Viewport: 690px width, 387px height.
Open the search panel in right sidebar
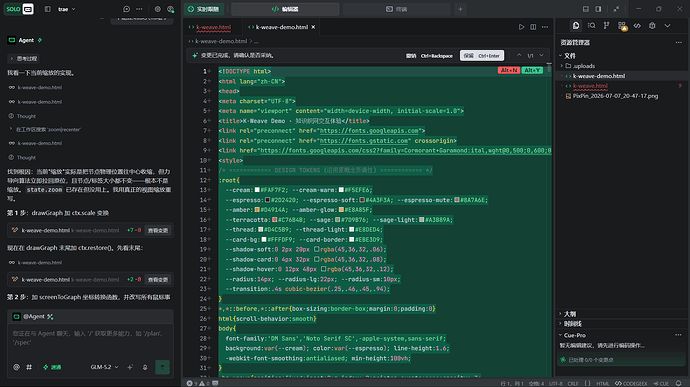pyautogui.click(x=591, y=26)
